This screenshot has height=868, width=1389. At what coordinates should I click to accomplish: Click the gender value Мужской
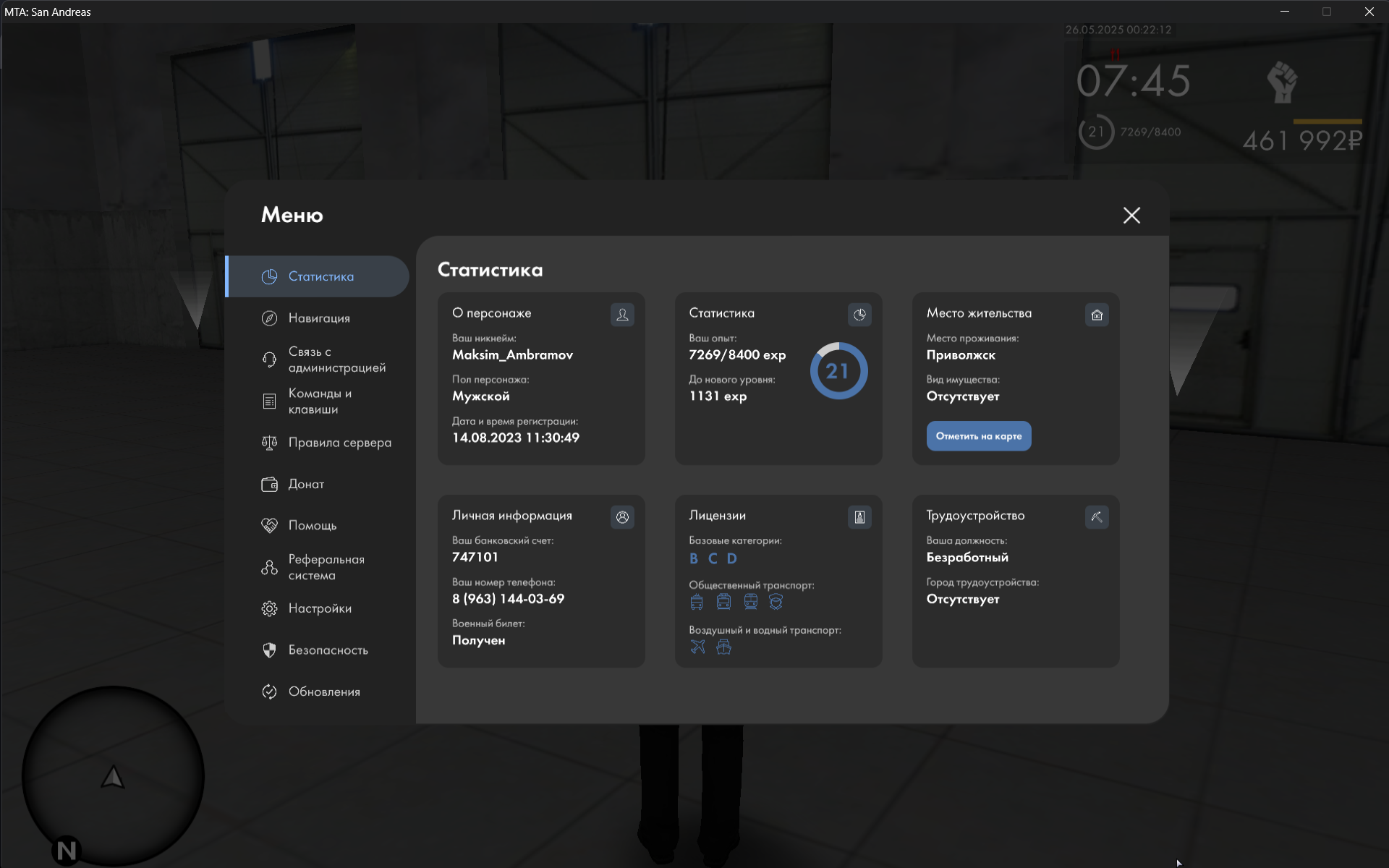pyautogui.click(x=480, y=396)
